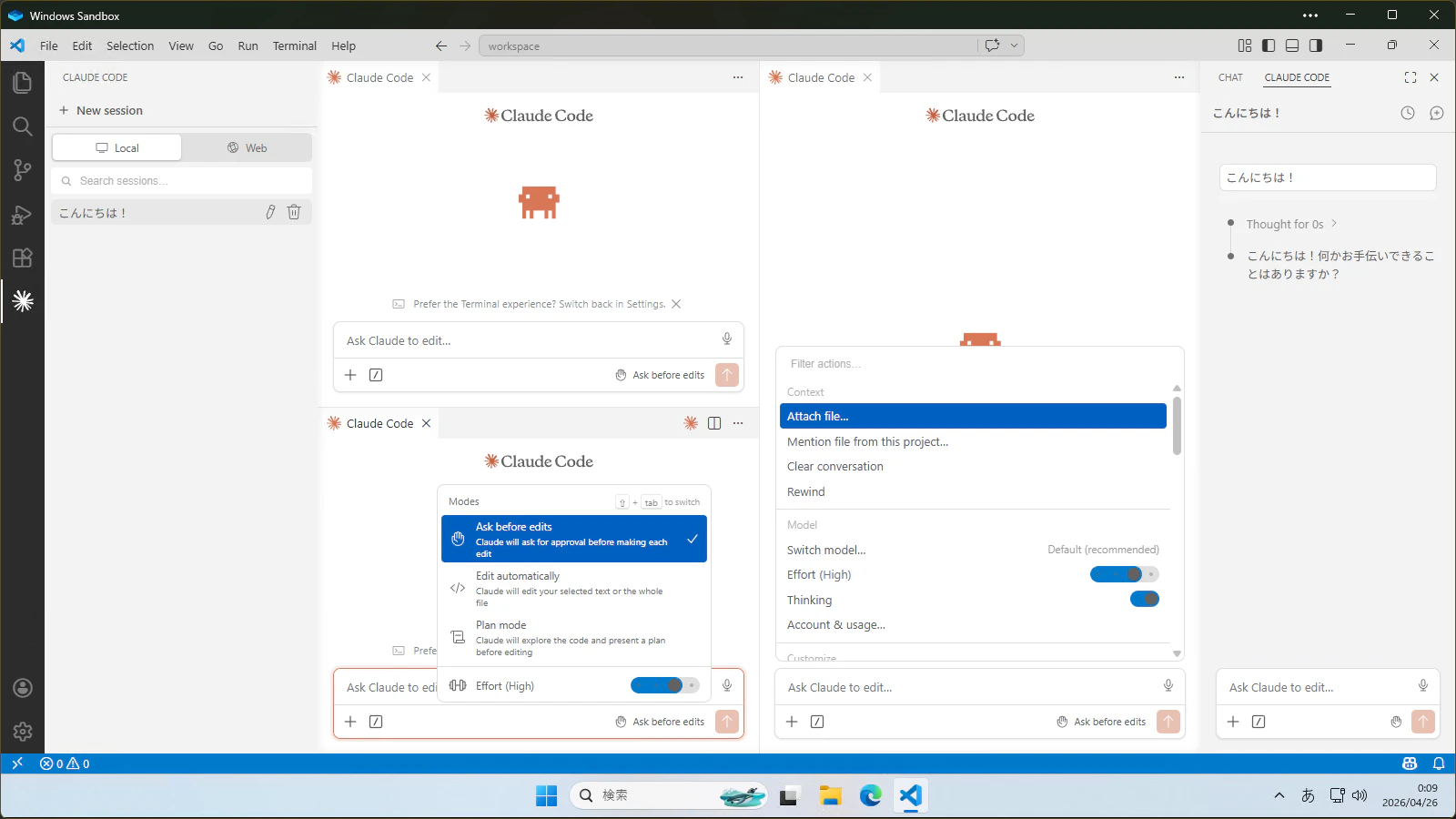Open Ask before edits mode selector in top-left panel
Image resolution: width=1456 pixels, height=819 pixels.
coord(660,375)
